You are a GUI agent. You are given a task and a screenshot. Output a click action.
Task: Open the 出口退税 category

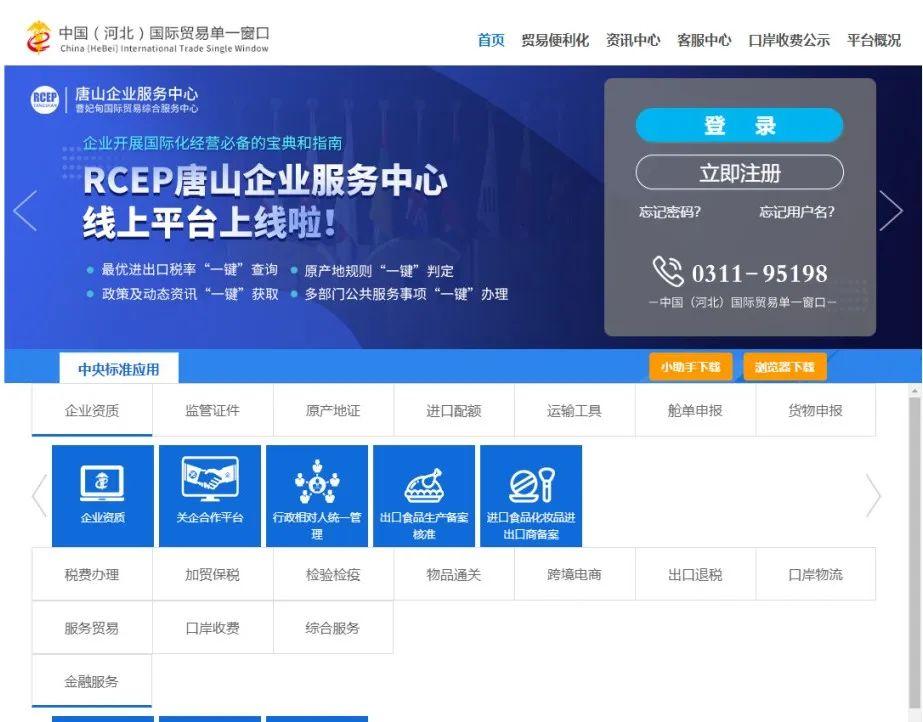click(695, 574)
